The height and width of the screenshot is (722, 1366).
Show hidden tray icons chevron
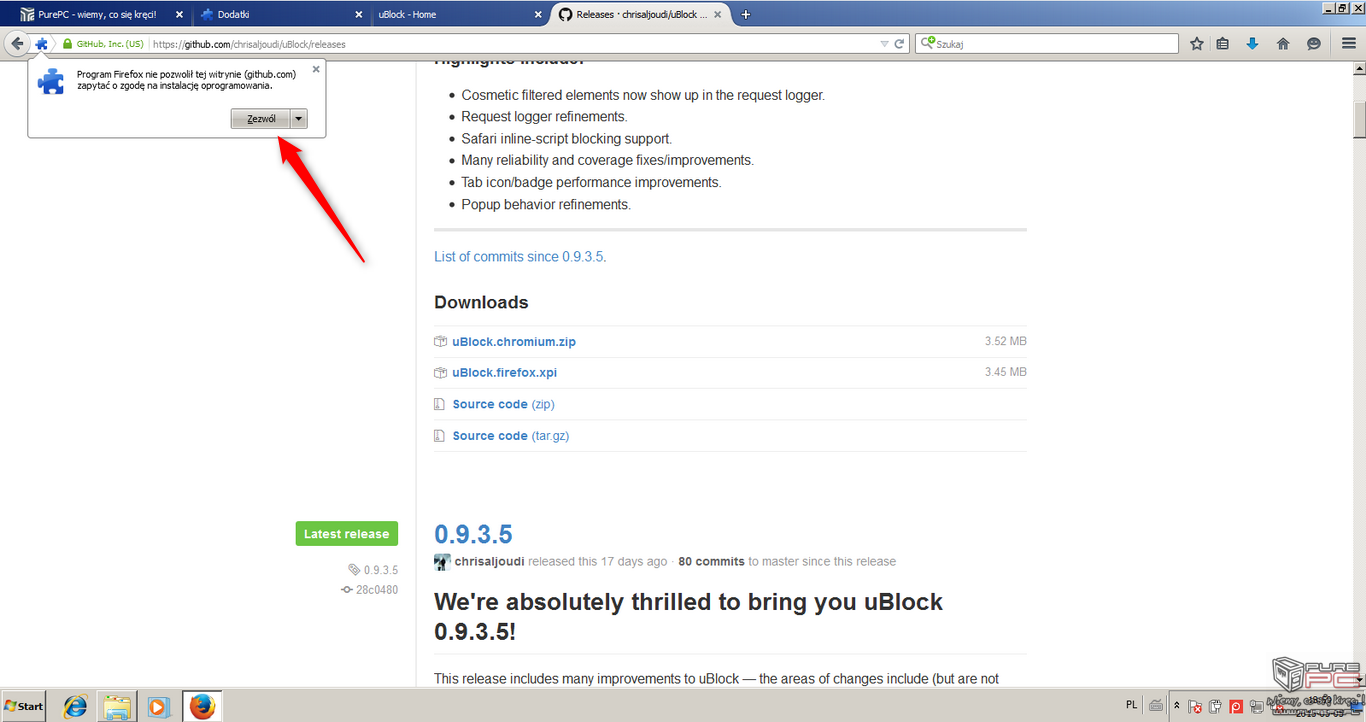1177,705
